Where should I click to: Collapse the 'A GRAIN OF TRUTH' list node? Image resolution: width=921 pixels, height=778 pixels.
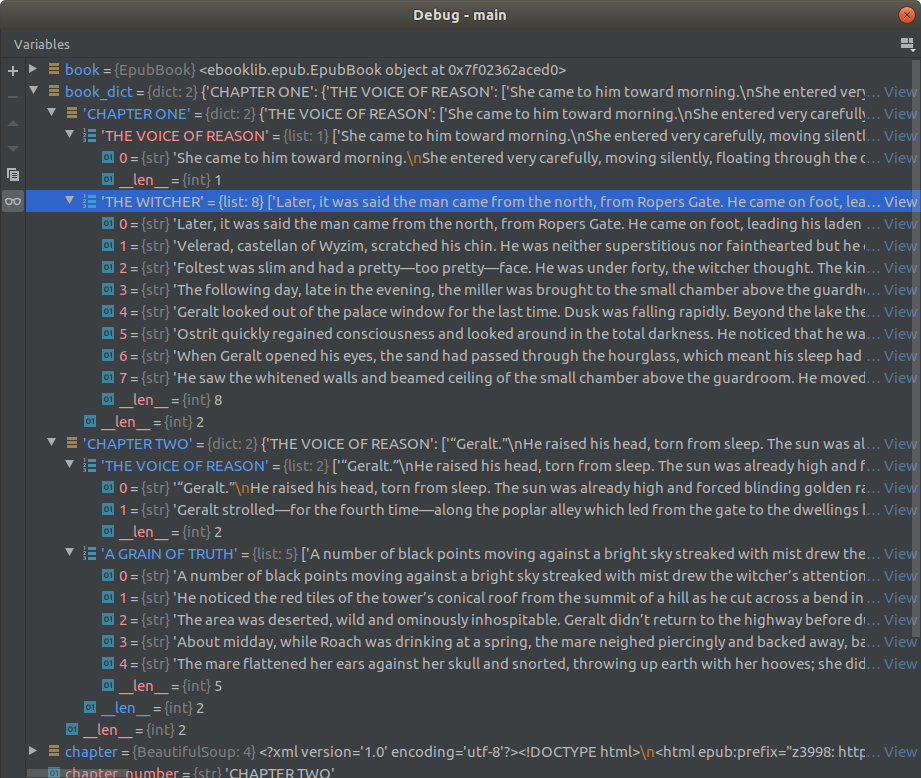(69, 553)
